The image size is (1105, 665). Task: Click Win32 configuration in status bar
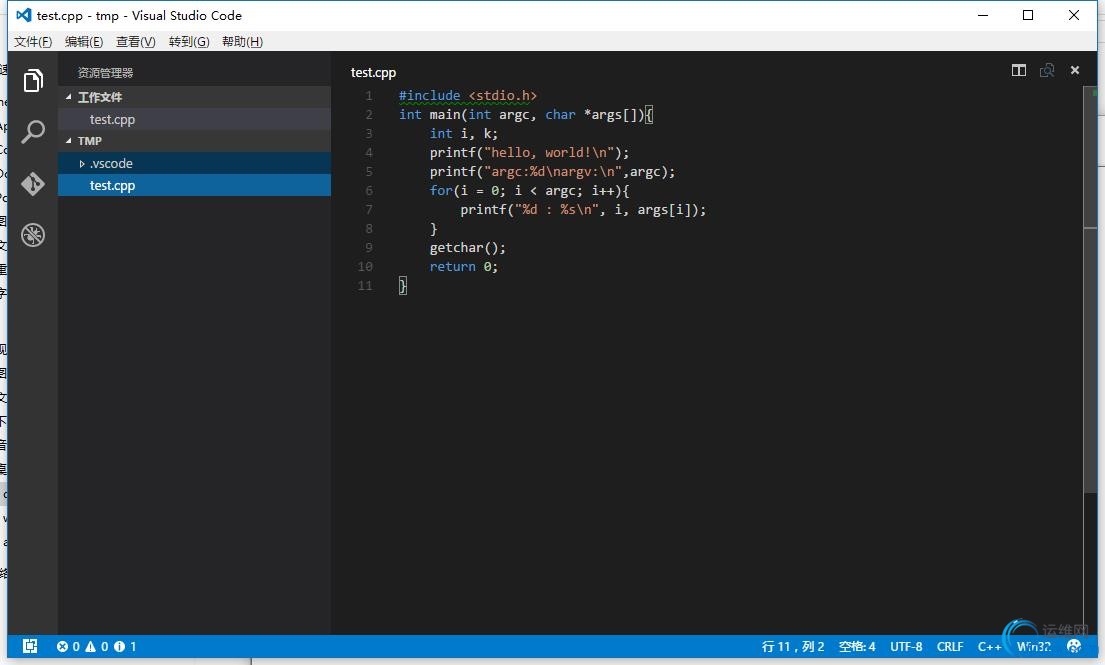tap(1033, 646)
